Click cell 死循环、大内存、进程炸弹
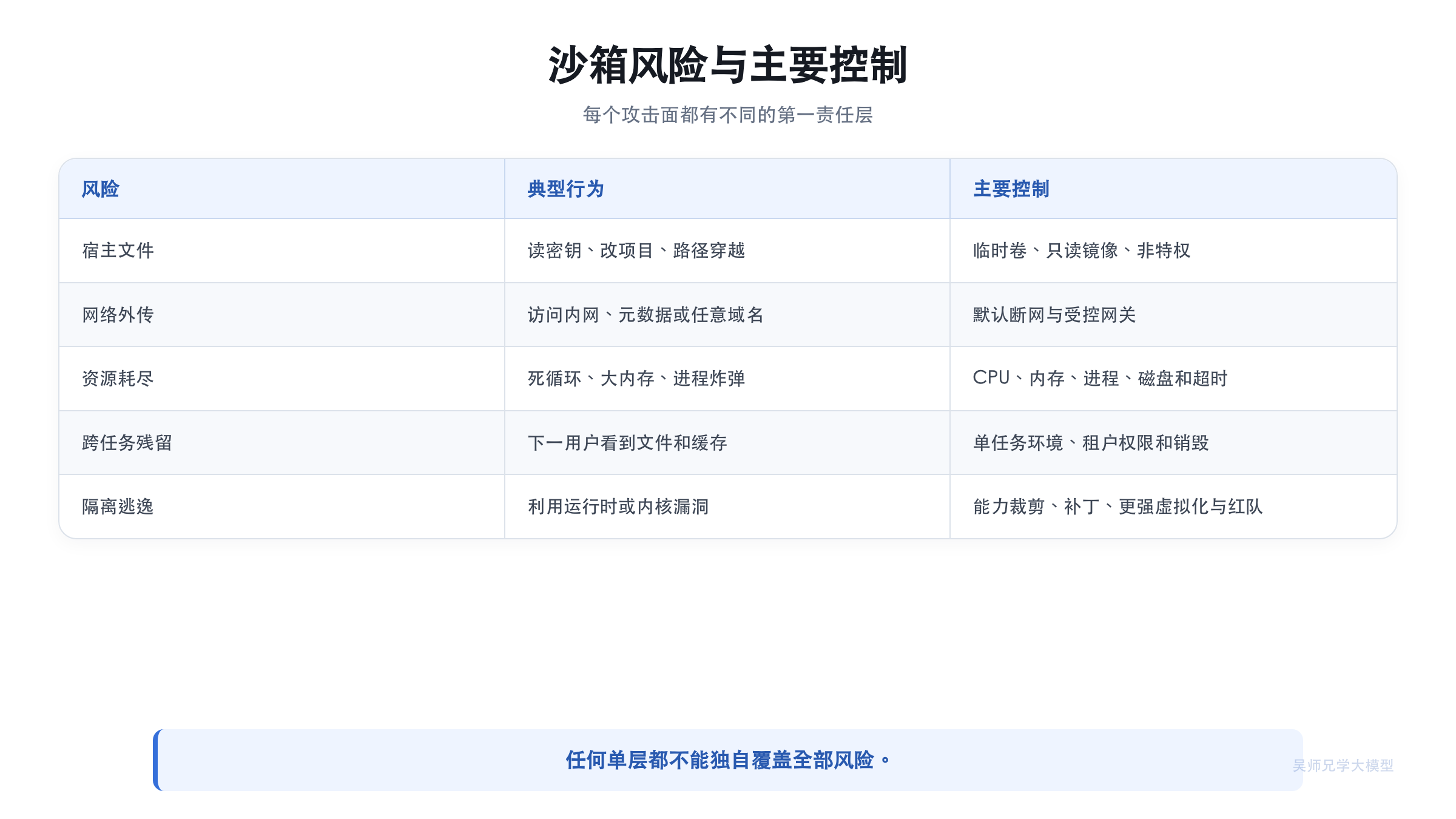 (x=727, y=379)
